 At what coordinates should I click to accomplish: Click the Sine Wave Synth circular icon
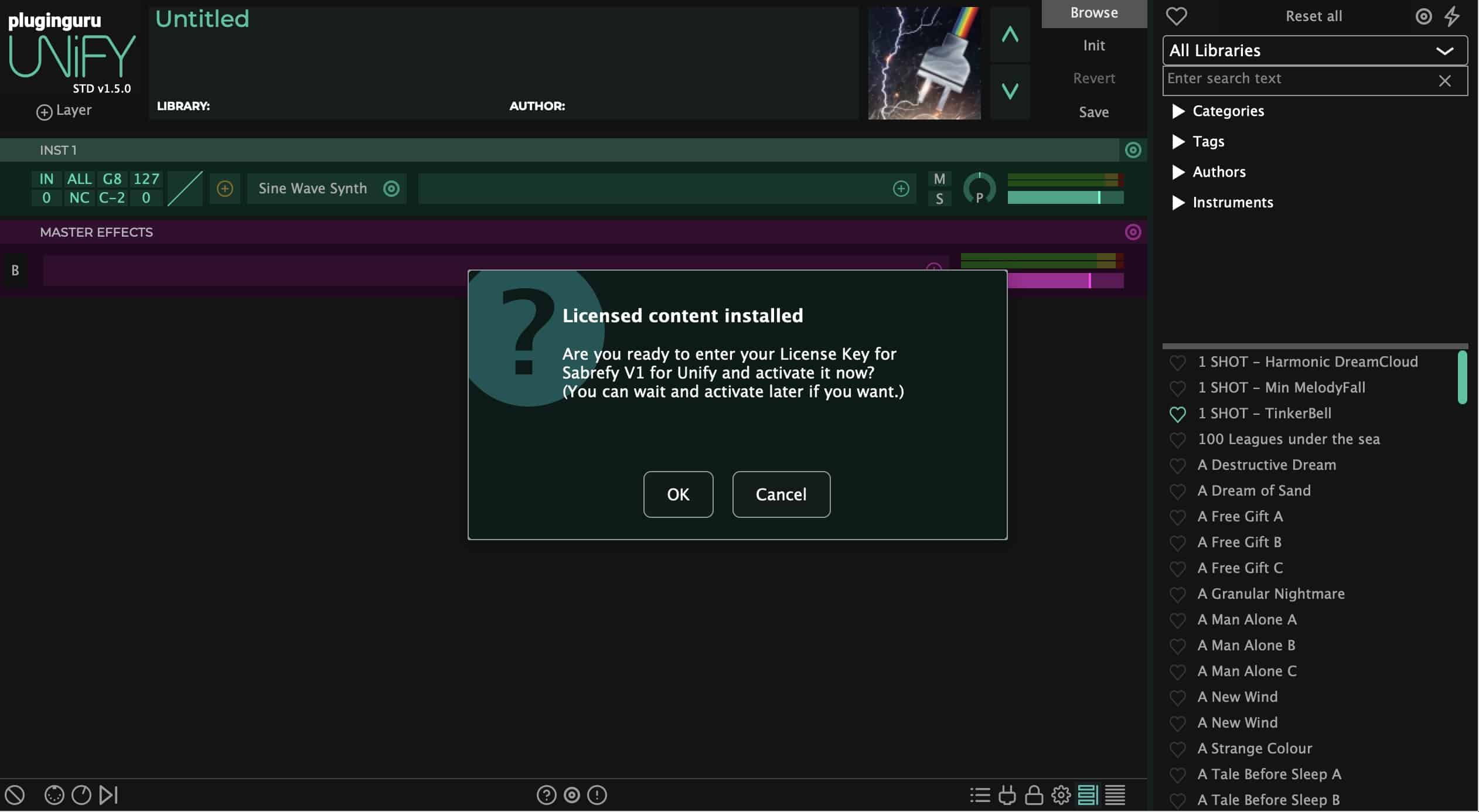coord(391,189)
